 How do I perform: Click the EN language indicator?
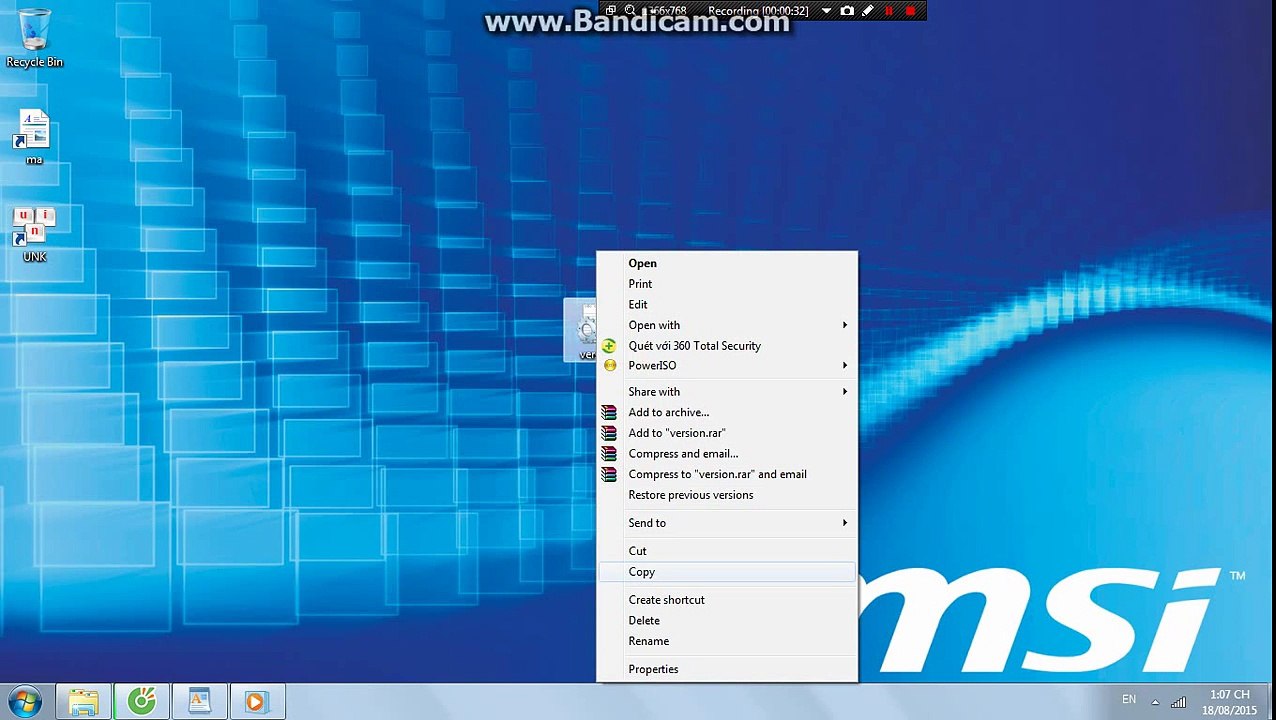click(x=1129, y=699)
